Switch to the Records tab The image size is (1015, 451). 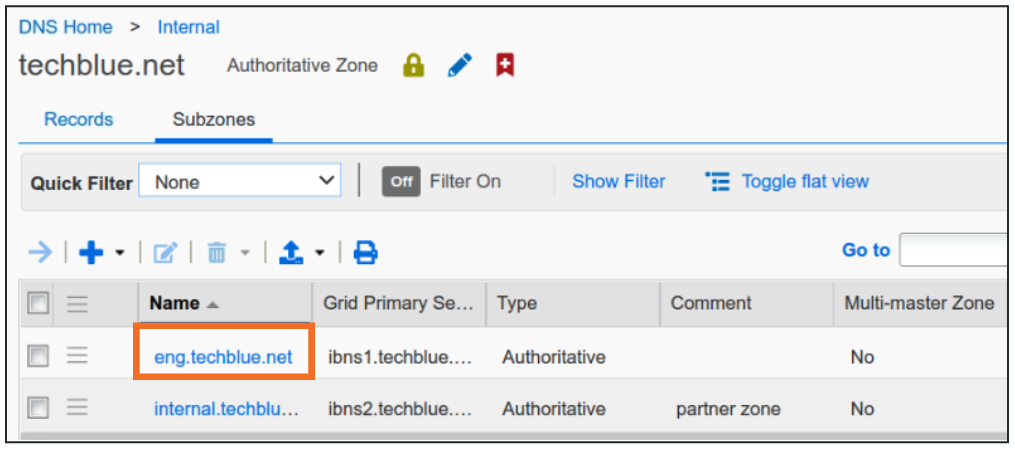coord(78,119)
